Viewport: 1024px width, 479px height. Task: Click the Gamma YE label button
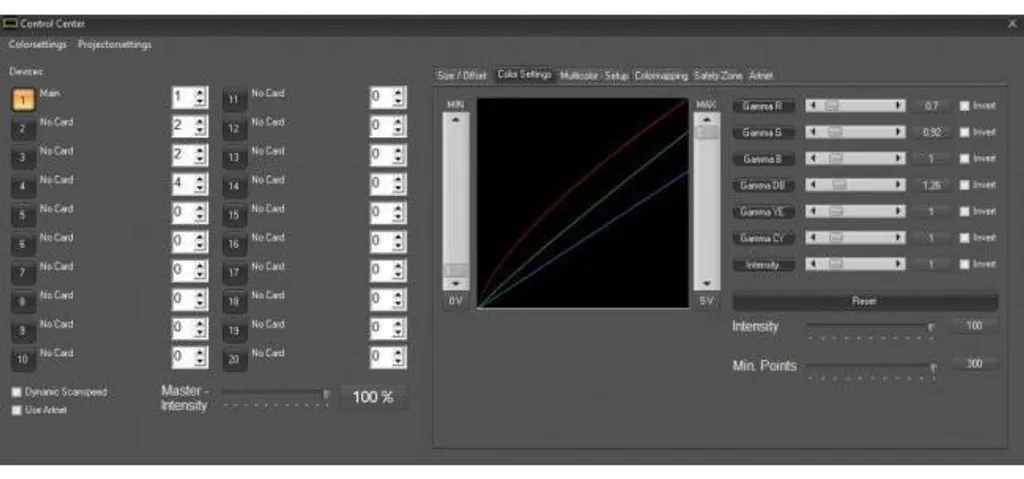[x=763, y=212]
